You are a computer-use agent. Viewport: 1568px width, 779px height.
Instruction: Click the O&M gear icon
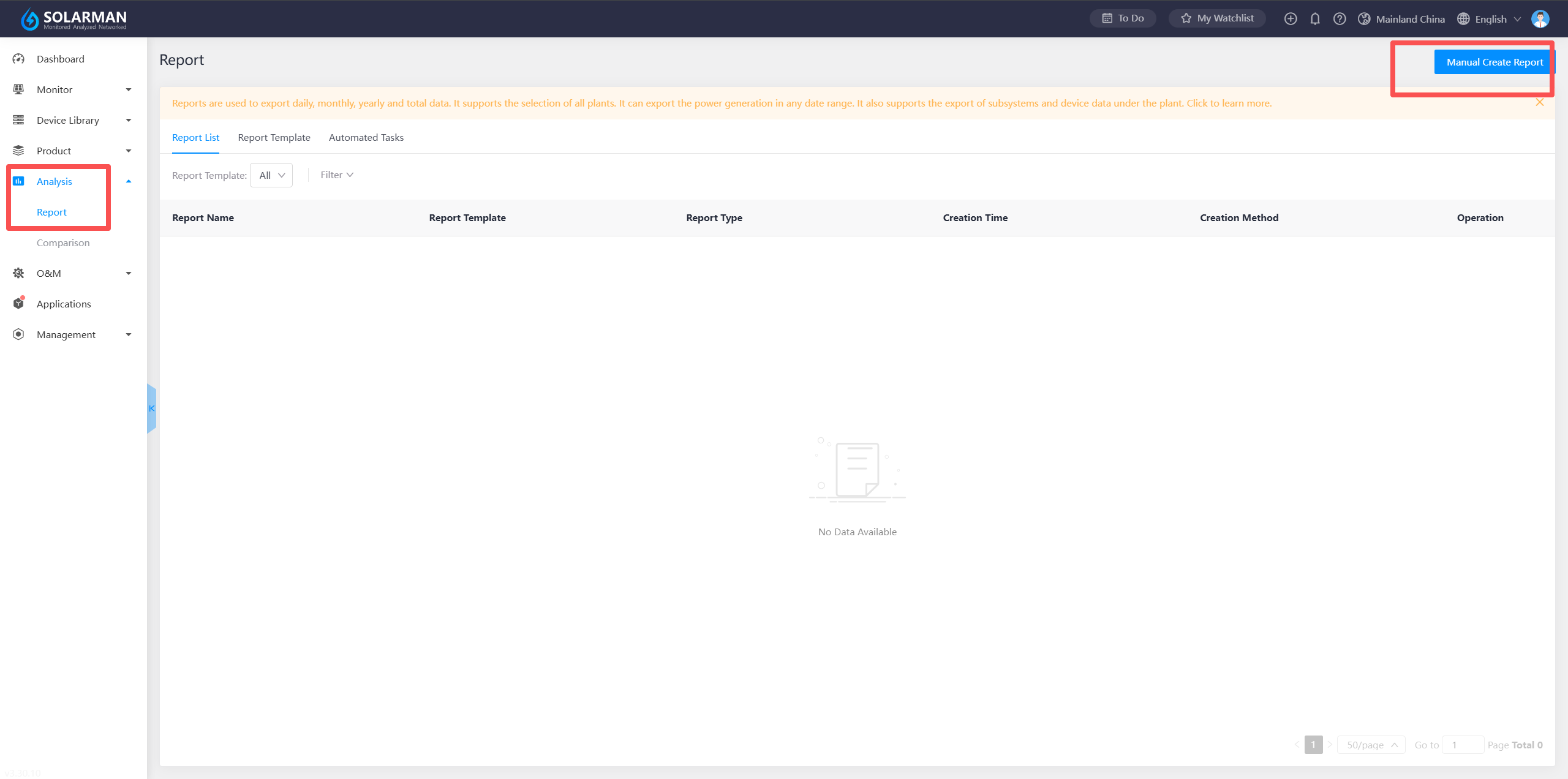pyautogui.click(x=18, y=273)
